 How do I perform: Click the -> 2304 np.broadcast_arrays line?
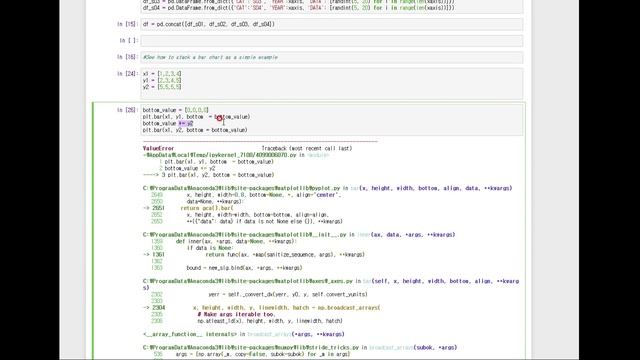point(261,308)
